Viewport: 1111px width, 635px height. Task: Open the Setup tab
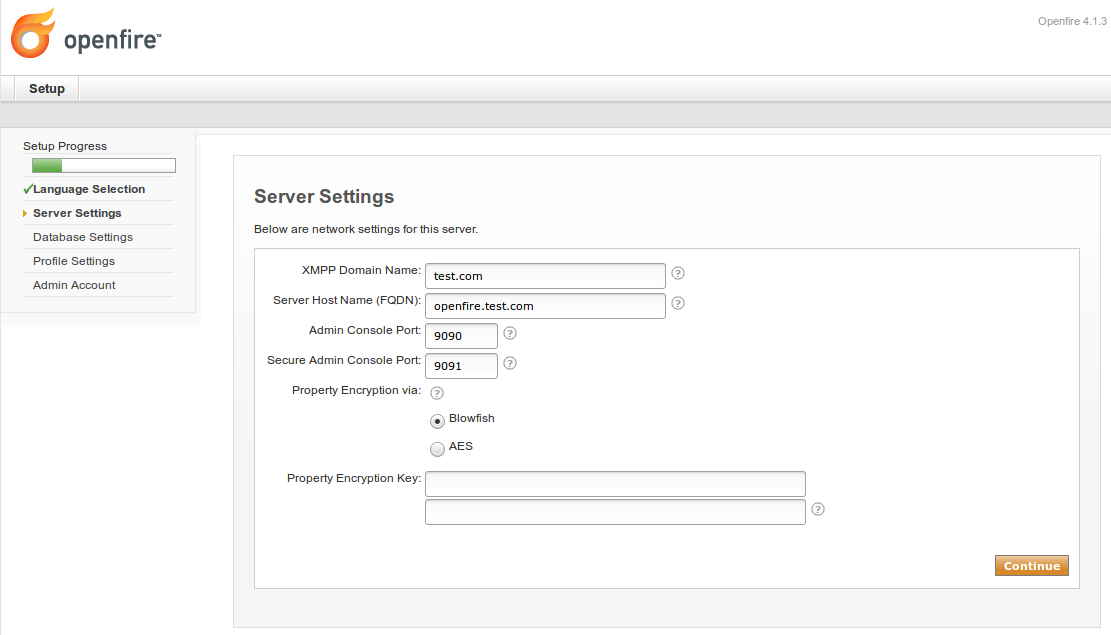(47, 89)
